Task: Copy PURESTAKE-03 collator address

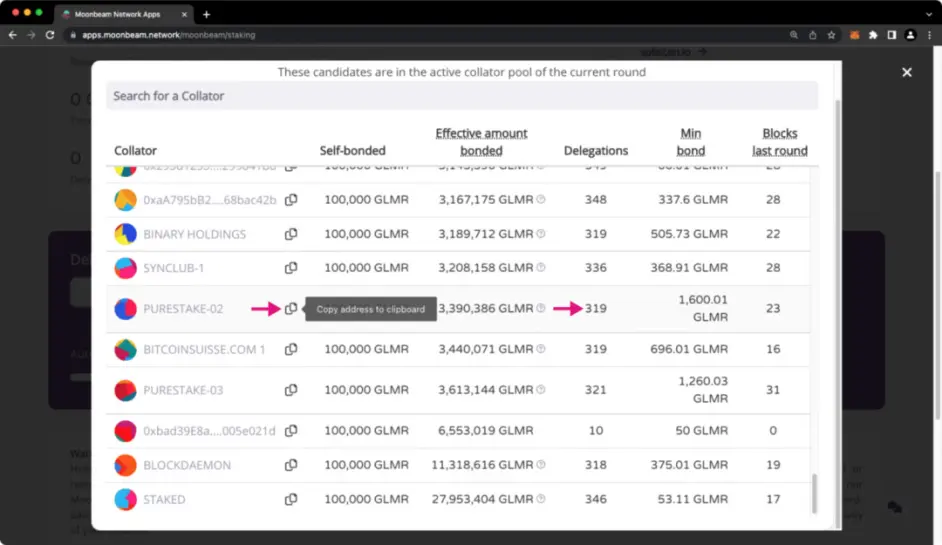Action: (291, 390)
